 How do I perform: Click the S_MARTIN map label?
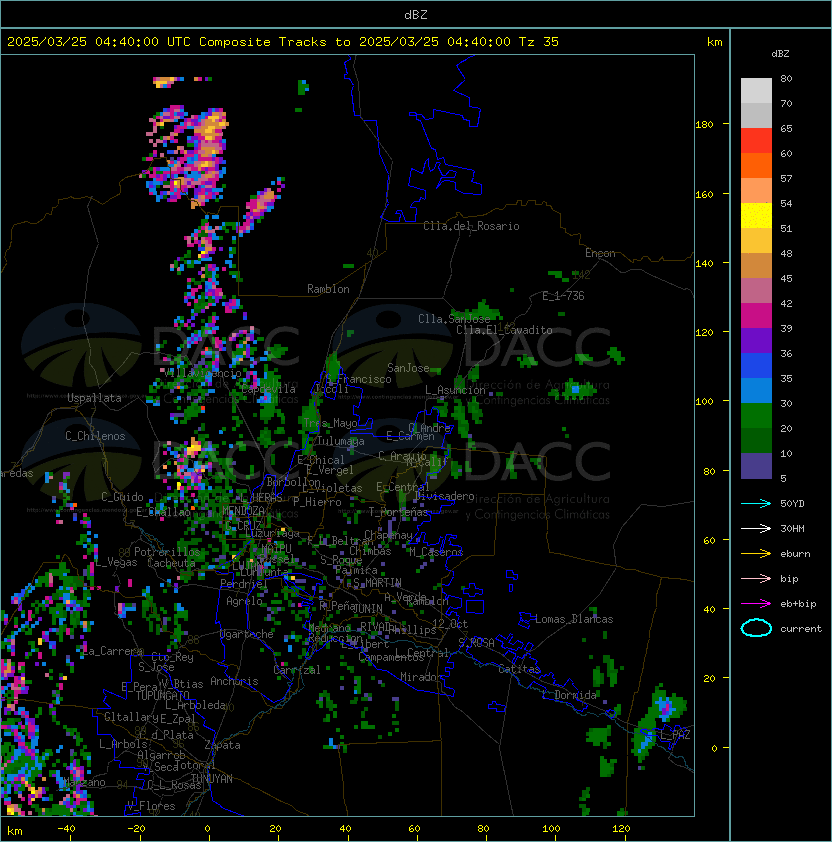pos(377,583)
